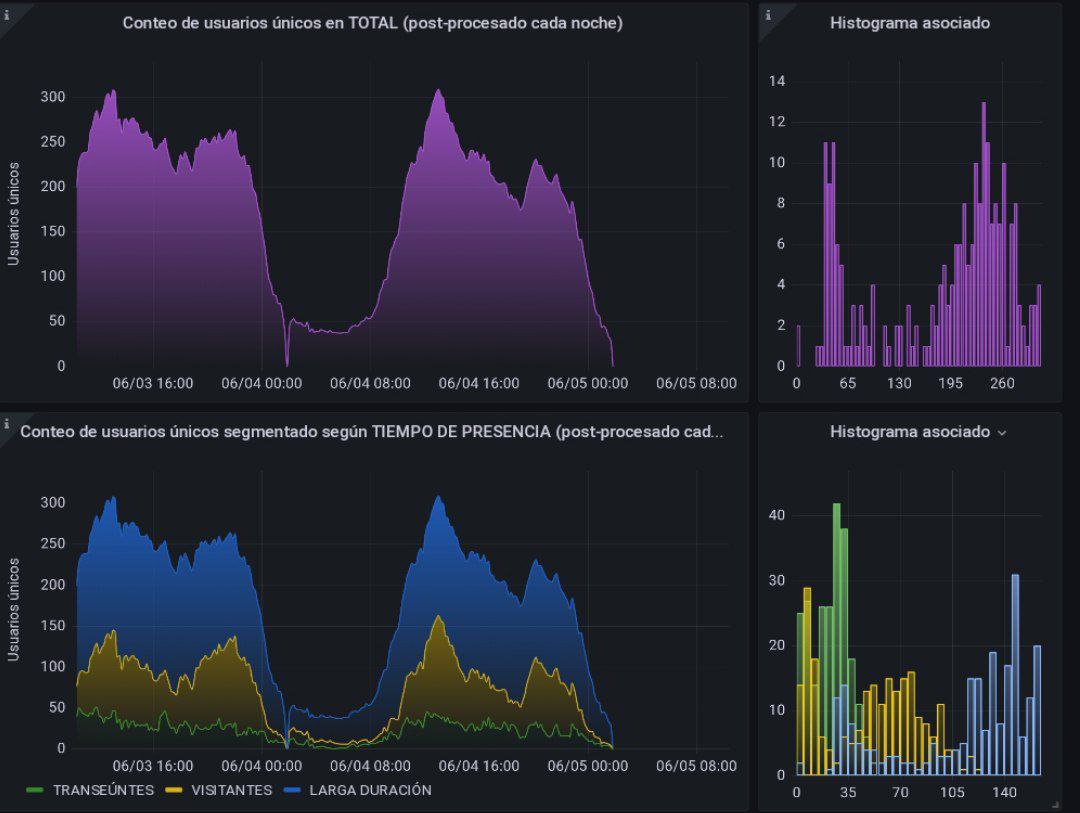The image size is (1080, 813).
Task: Click the '06/04 00:00' tick label on top chart
Action: pos(262,383)
